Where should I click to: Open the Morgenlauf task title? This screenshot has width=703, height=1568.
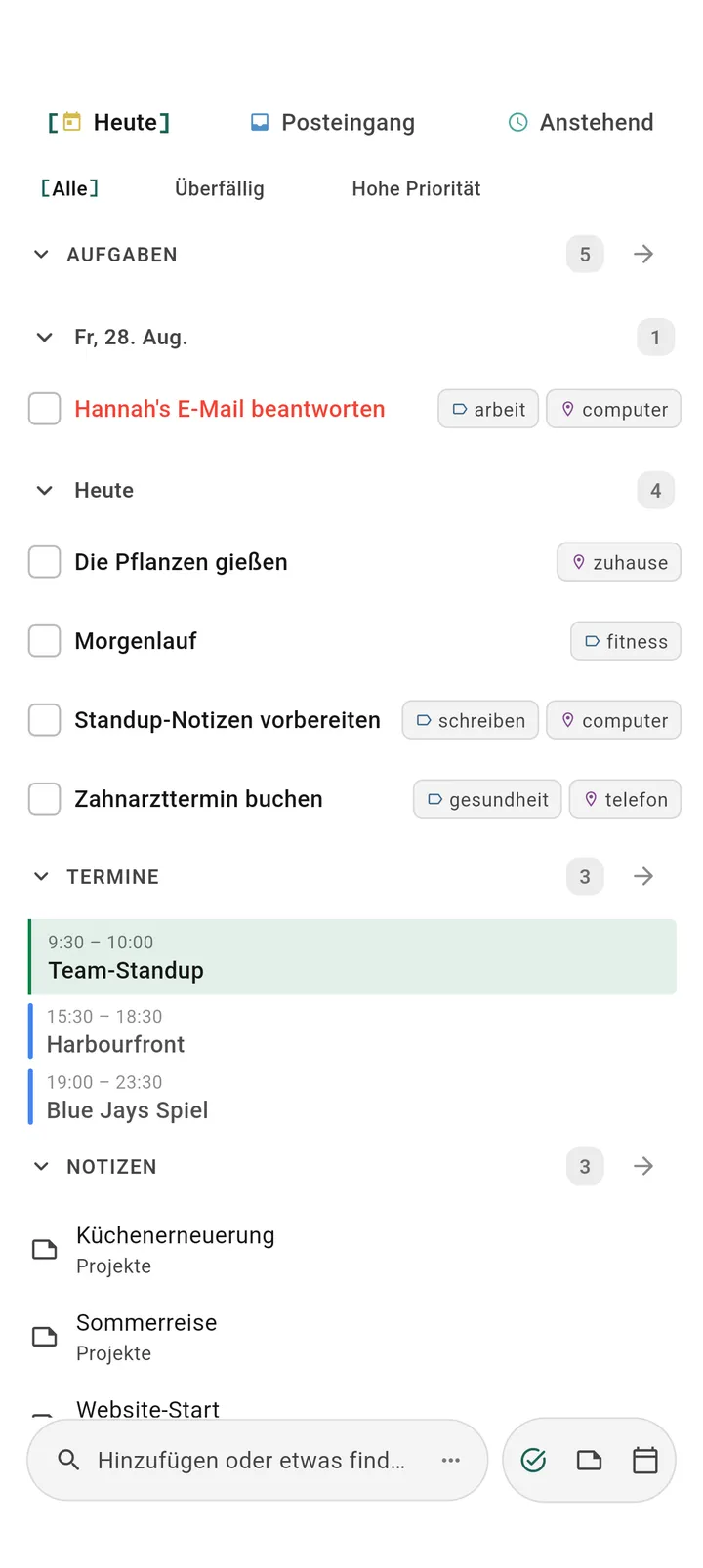click(x=136, y=641)
